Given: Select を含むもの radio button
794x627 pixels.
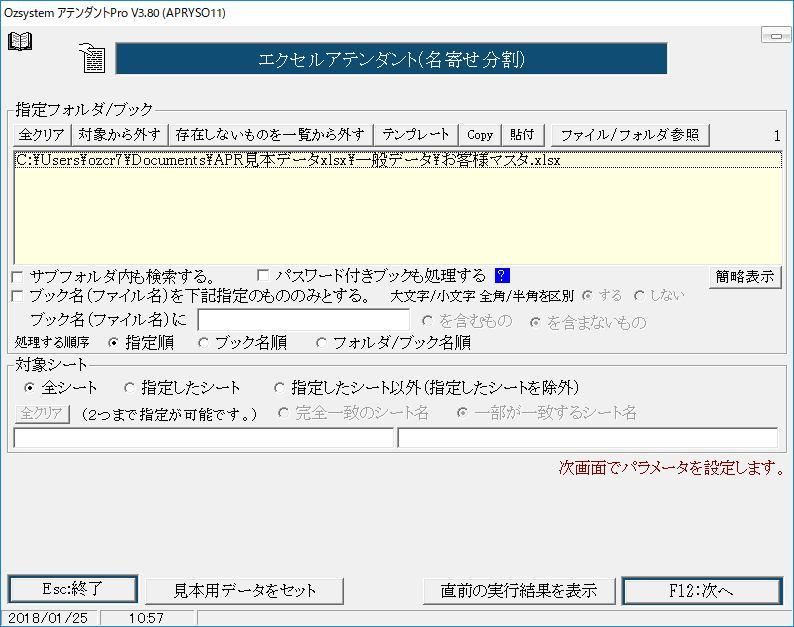Looking at the screenshot, I should coord(427,321).
